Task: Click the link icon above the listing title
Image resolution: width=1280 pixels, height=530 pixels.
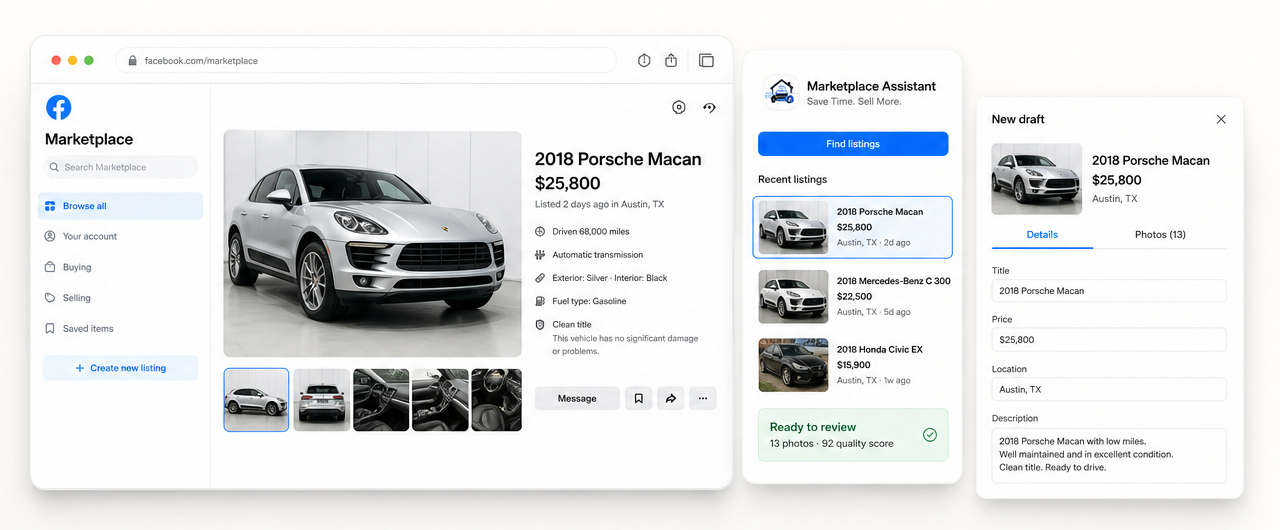Action: 710,107
